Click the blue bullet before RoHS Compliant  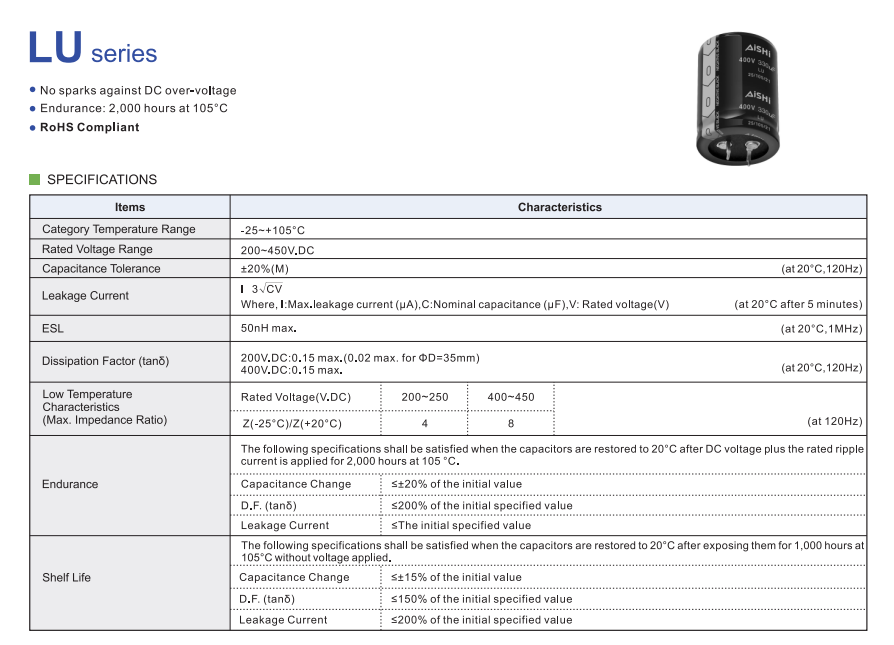[33, 127]
